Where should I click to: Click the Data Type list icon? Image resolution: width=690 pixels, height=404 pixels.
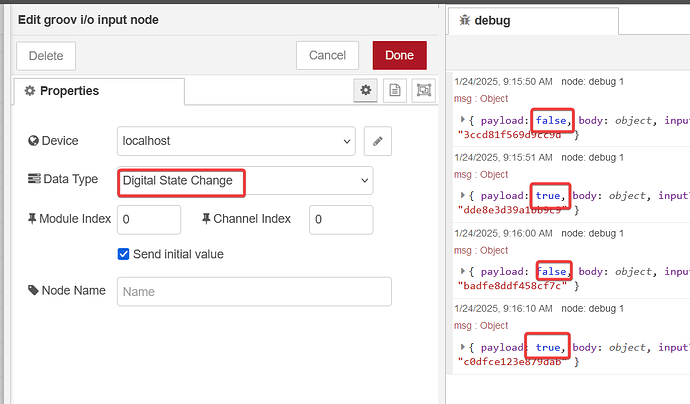pos(34,180)
